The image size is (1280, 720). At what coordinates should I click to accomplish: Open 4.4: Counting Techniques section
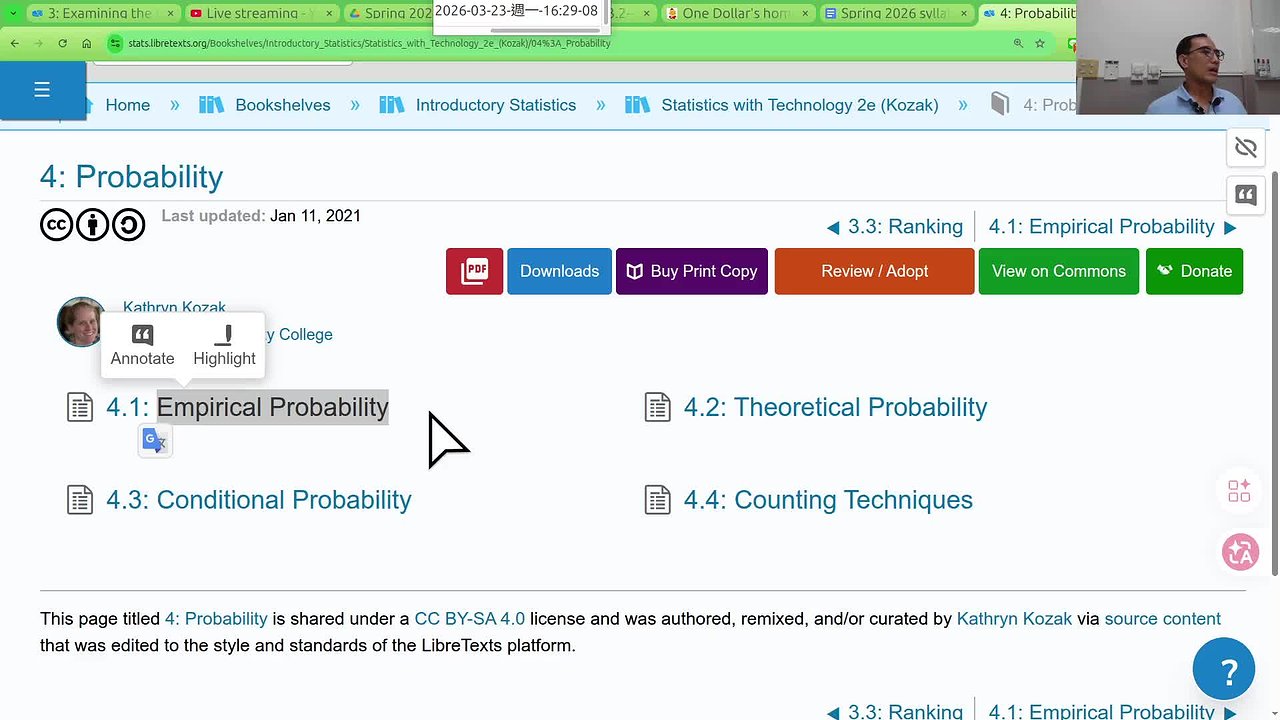828,500
